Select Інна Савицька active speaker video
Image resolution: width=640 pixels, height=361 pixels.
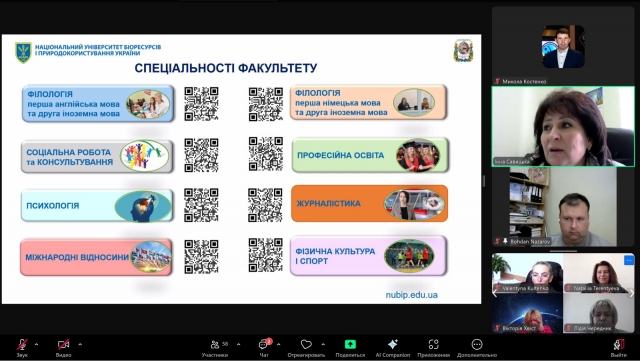click(563, 126)
